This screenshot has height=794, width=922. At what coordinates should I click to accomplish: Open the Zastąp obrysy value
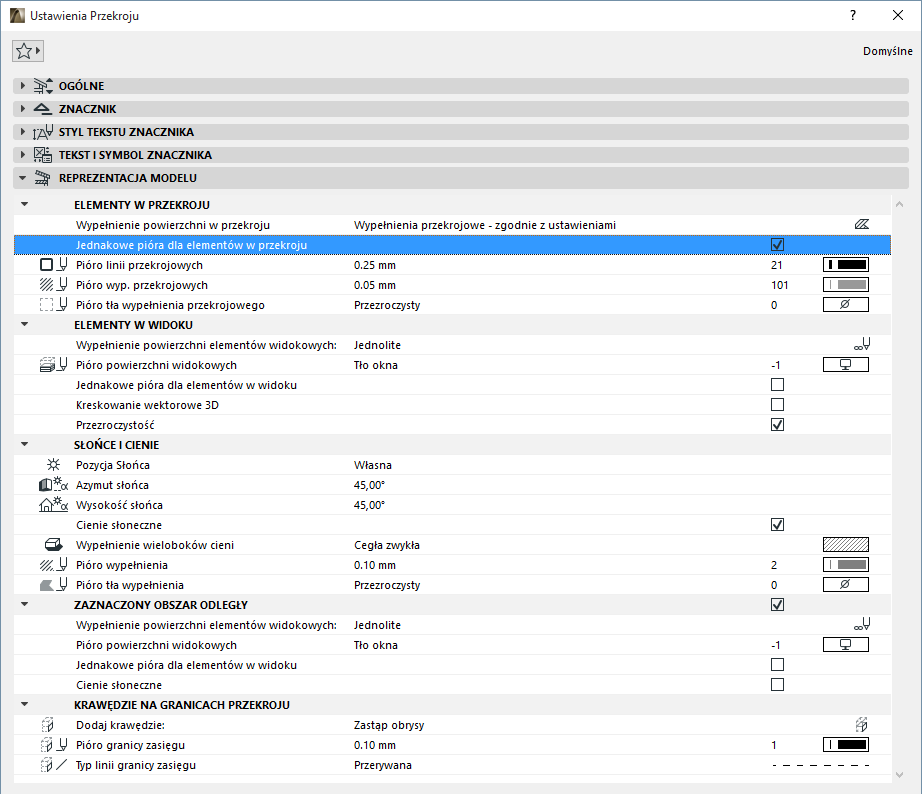(x=389, y=725)
